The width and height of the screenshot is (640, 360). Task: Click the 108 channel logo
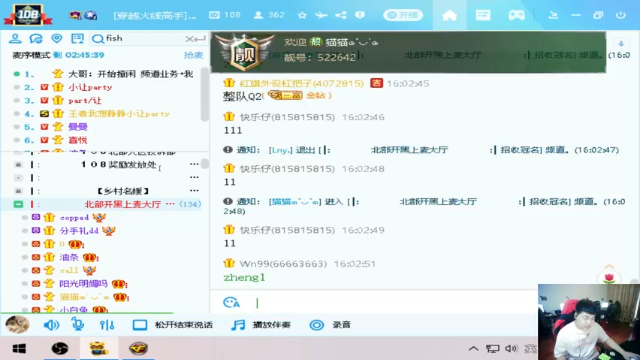[x=28, y=16]
